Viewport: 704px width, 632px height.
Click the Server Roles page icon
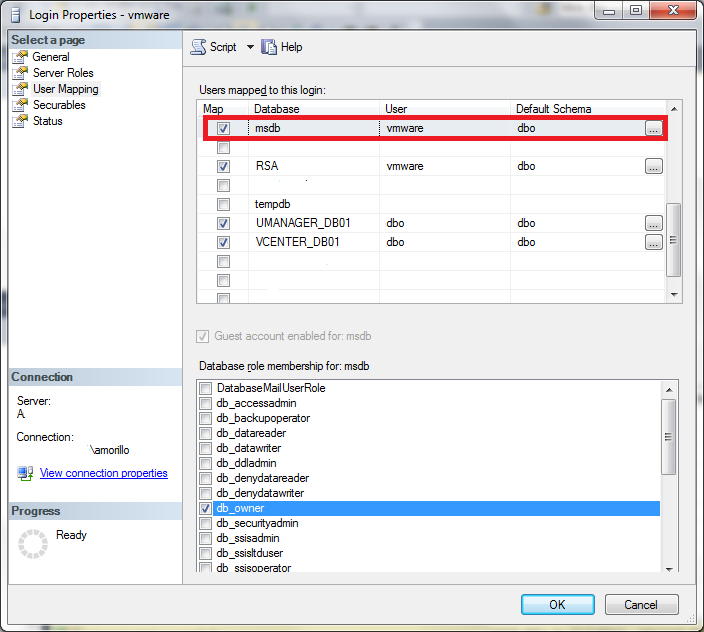[x=20, y=73]
